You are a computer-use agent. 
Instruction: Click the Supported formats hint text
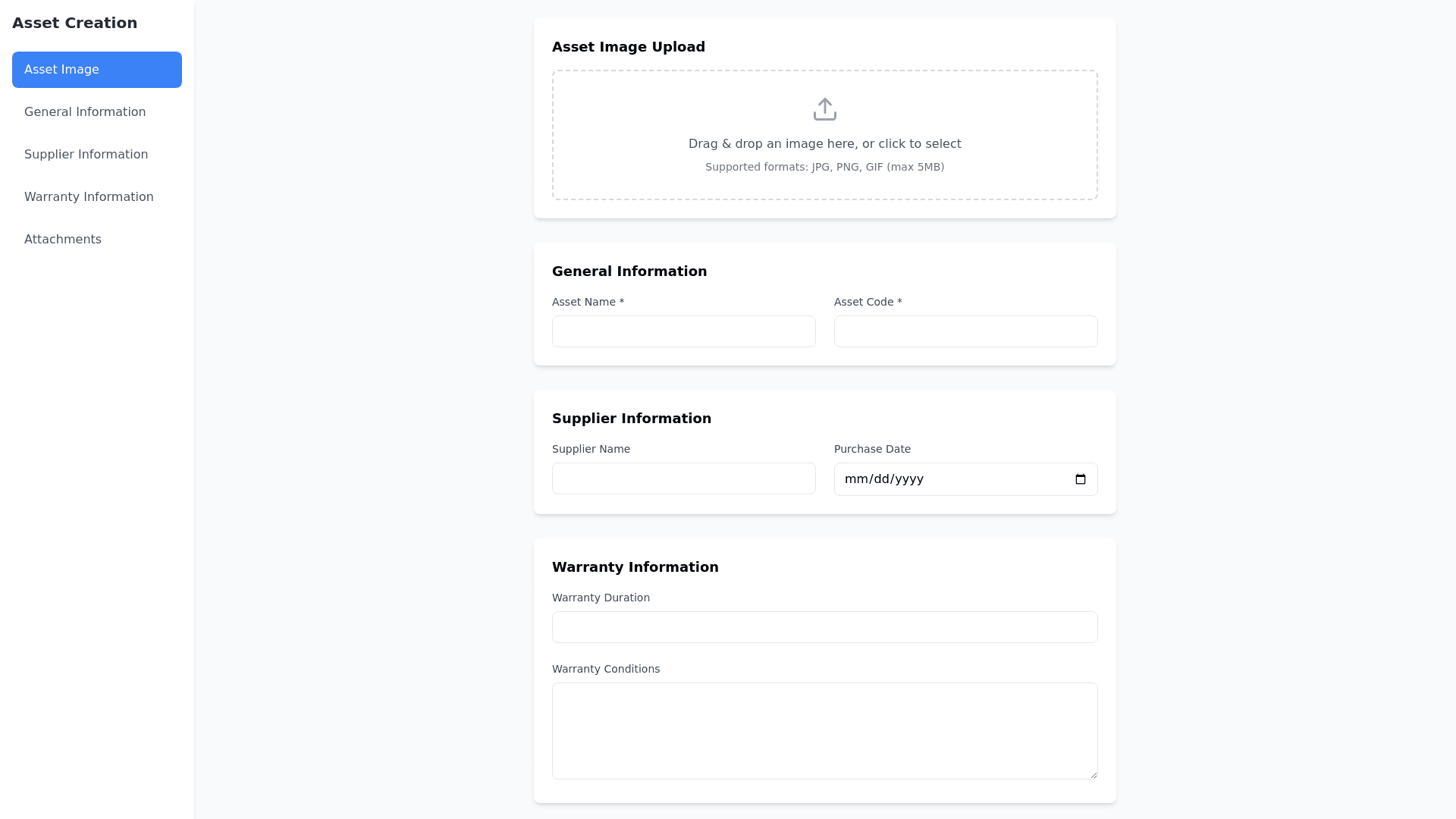824,167
